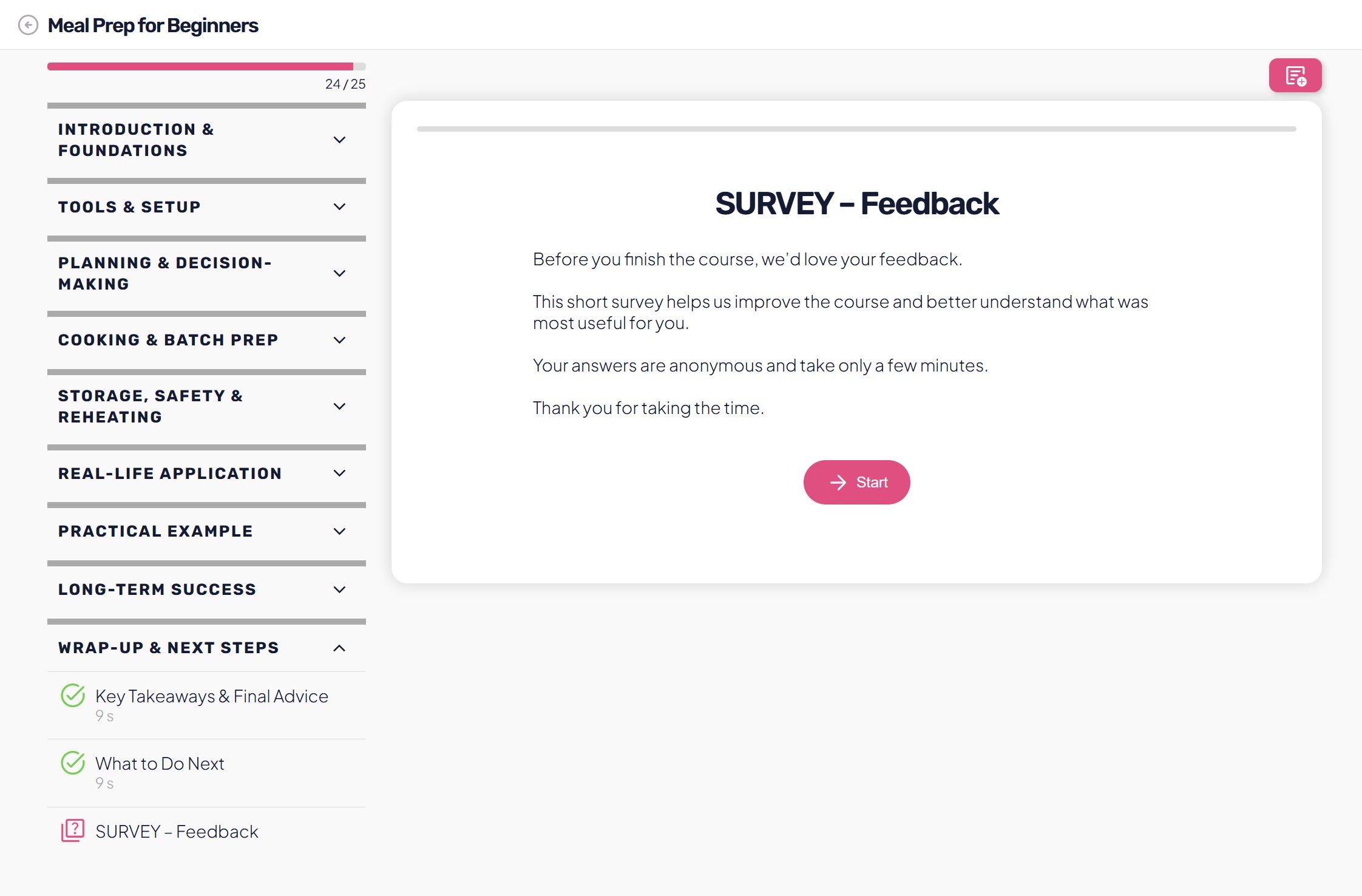
Task: Click the Meal Prep for Beginners title
Action: pyautogui.click(x=153, y=25)
